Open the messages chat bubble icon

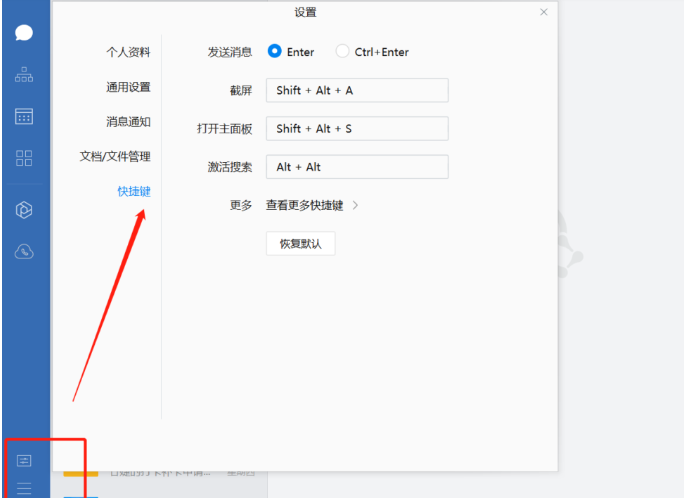[24, 32]
